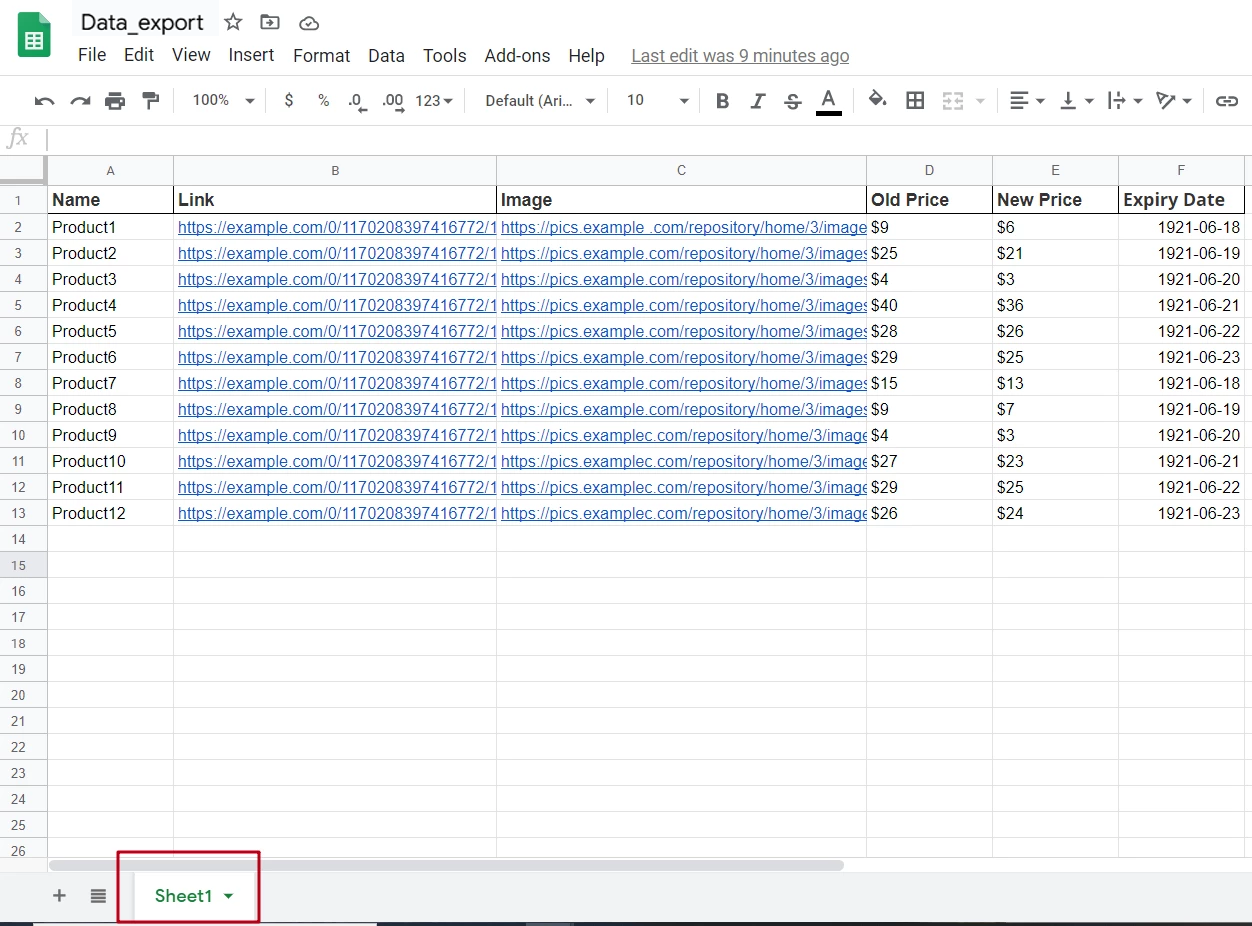Open the Default (Arial) font dropdown
Image resolution: width=1252 pixels, height=926 pixels.
coord(540,100)
